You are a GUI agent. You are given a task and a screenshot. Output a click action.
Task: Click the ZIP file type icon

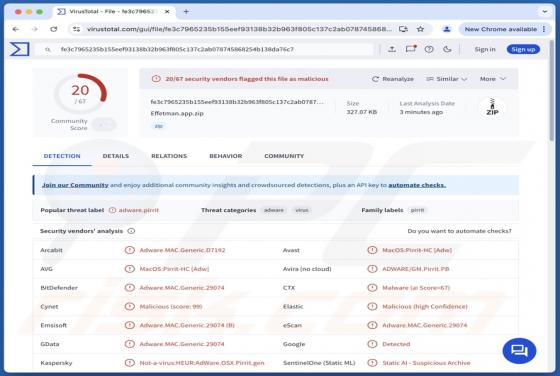492,107
